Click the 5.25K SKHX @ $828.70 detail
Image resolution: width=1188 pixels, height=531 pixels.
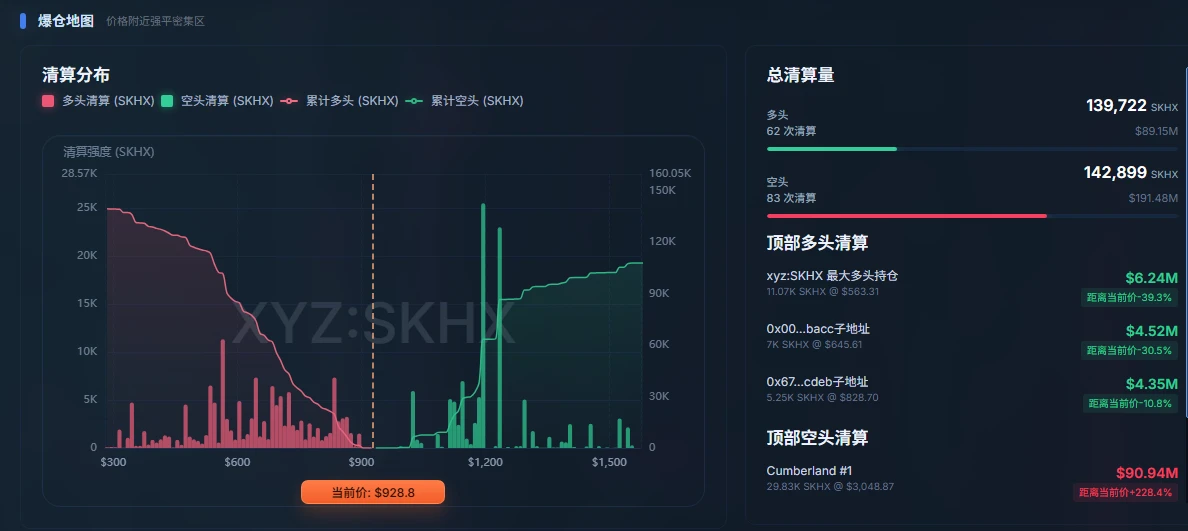pos(823,397)
